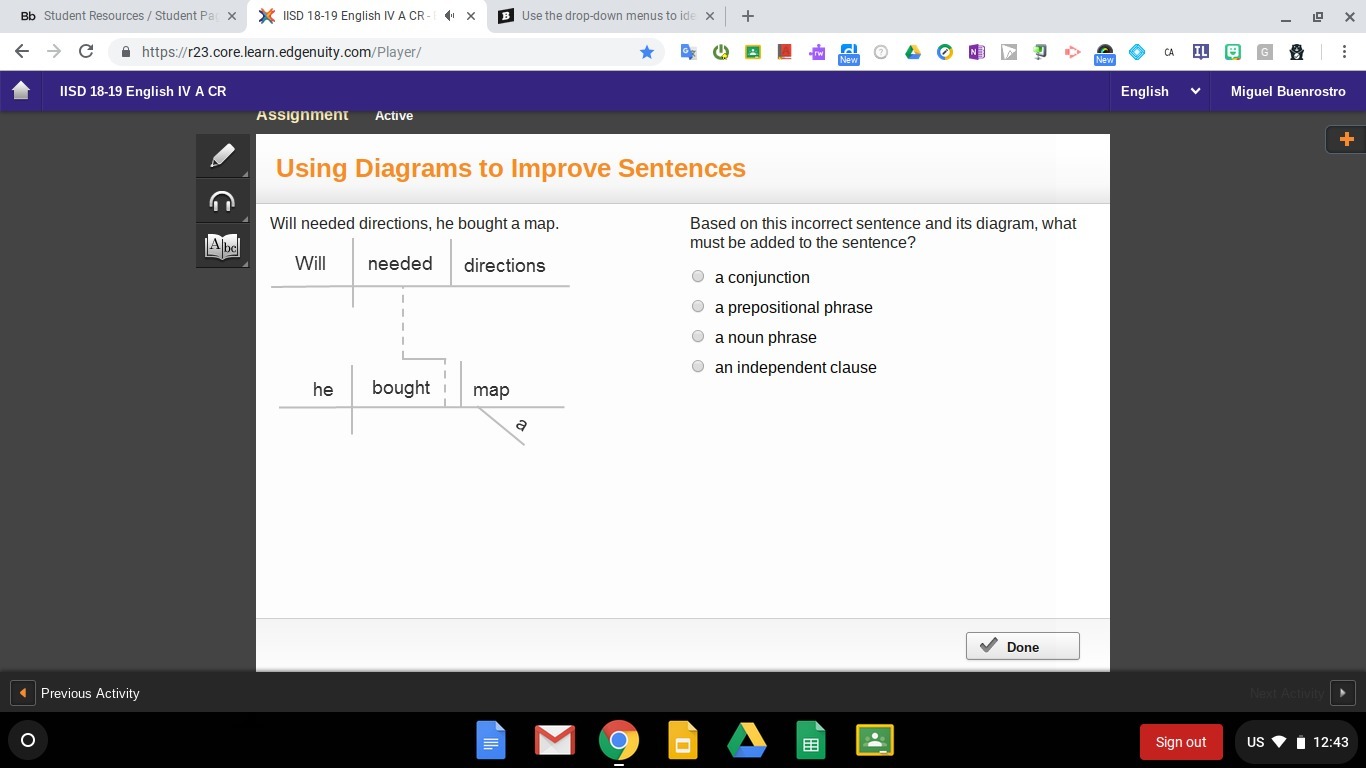Click the CA extension icon
Screen dimensions: 1366x768
tap(1169, 52)
